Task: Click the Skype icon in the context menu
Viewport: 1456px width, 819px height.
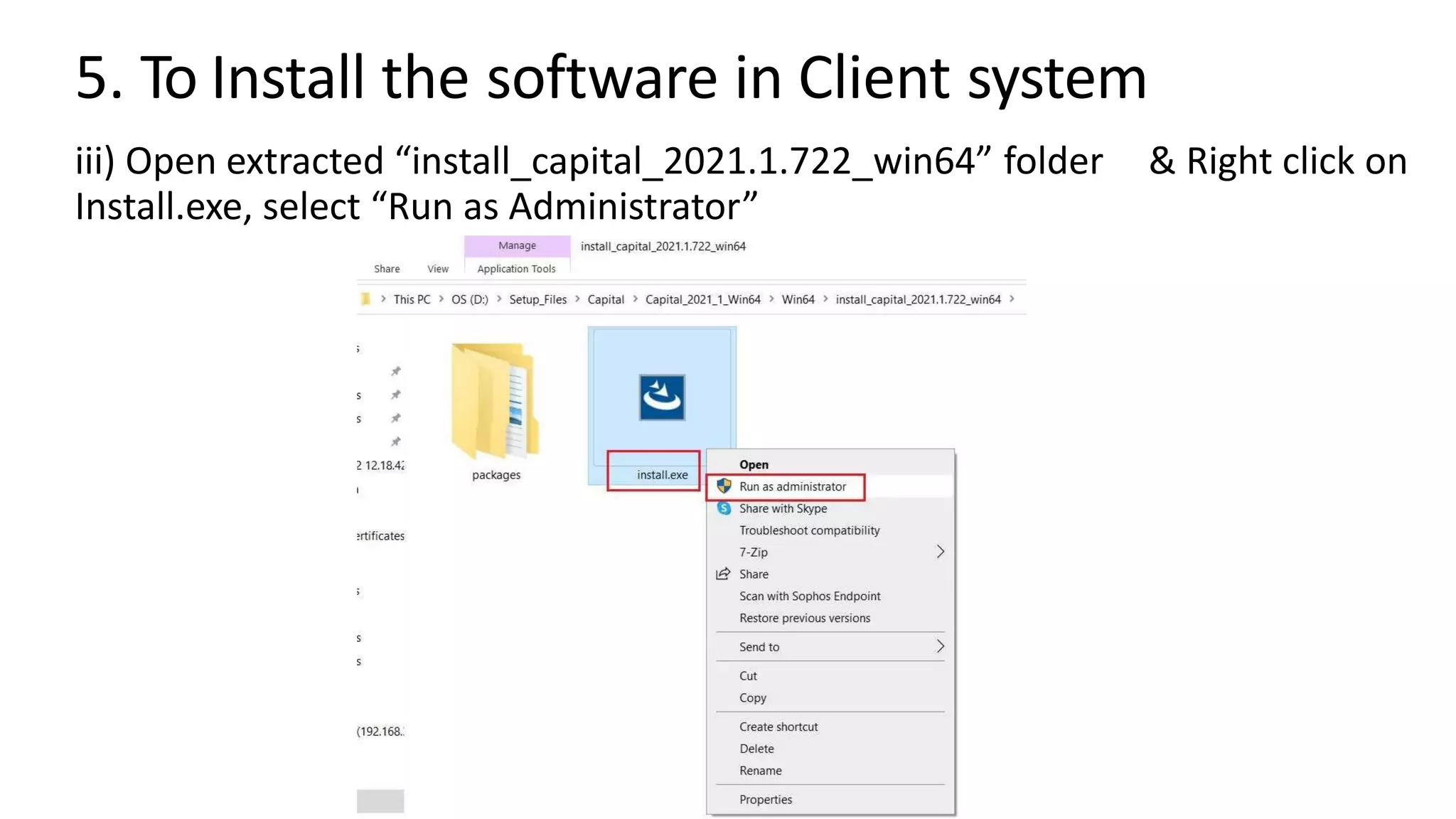Action: 724,508
